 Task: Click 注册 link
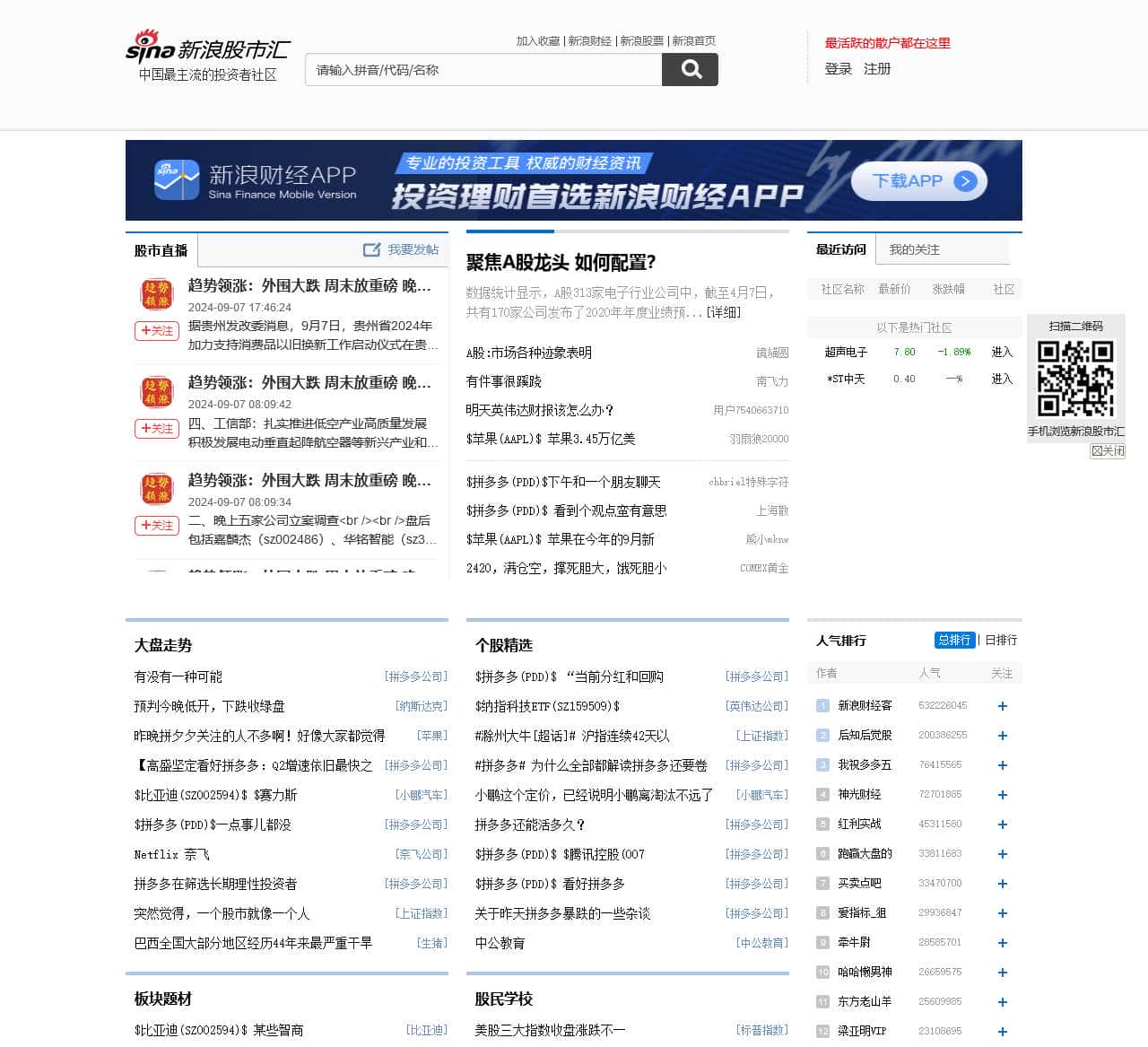877,69
